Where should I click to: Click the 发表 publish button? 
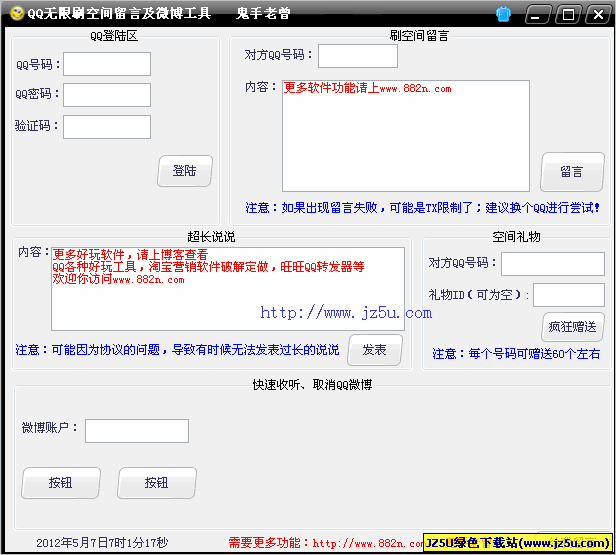tap(375, 350)
